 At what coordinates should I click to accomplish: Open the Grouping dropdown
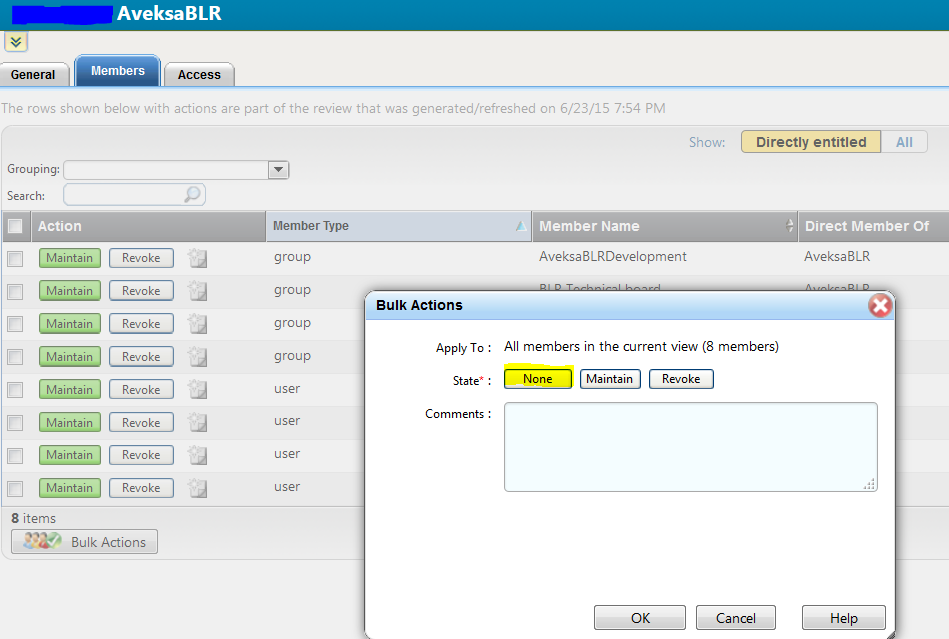click(x=278, y=170)
